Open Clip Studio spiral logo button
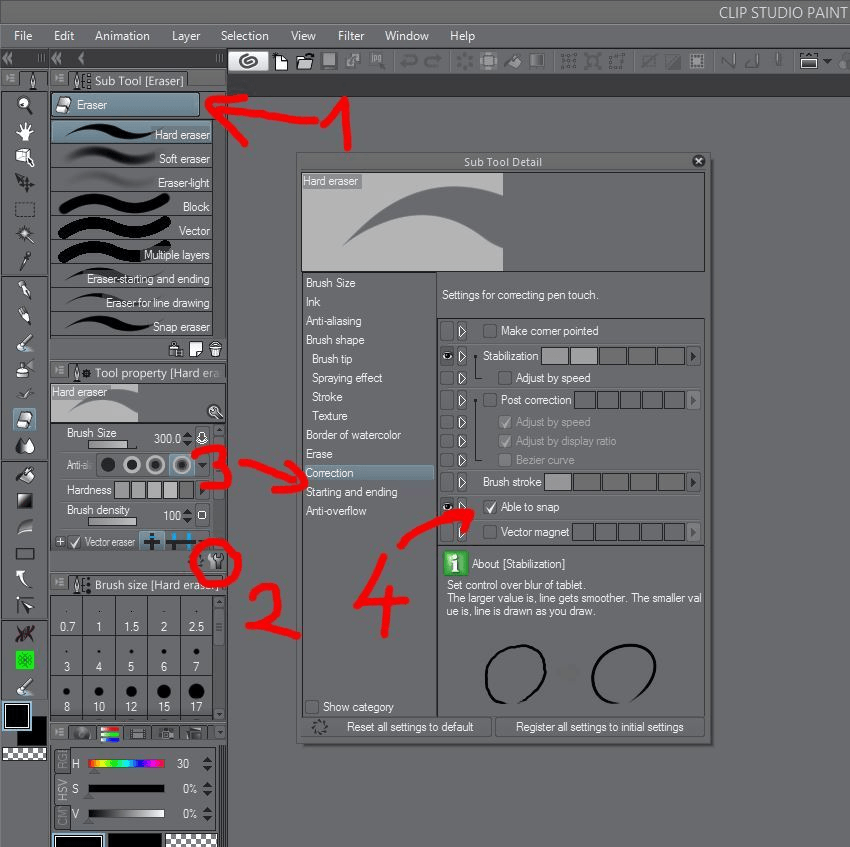The height and width of the screenshot is (847, 850). [248, 62]
